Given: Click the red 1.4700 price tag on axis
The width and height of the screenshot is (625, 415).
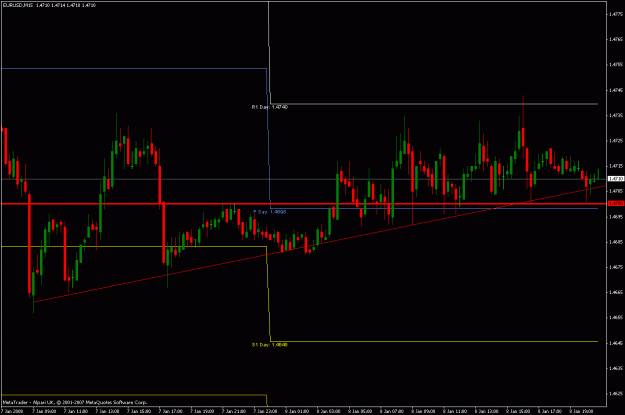Looking at the screenshot, I should point(616,203).
